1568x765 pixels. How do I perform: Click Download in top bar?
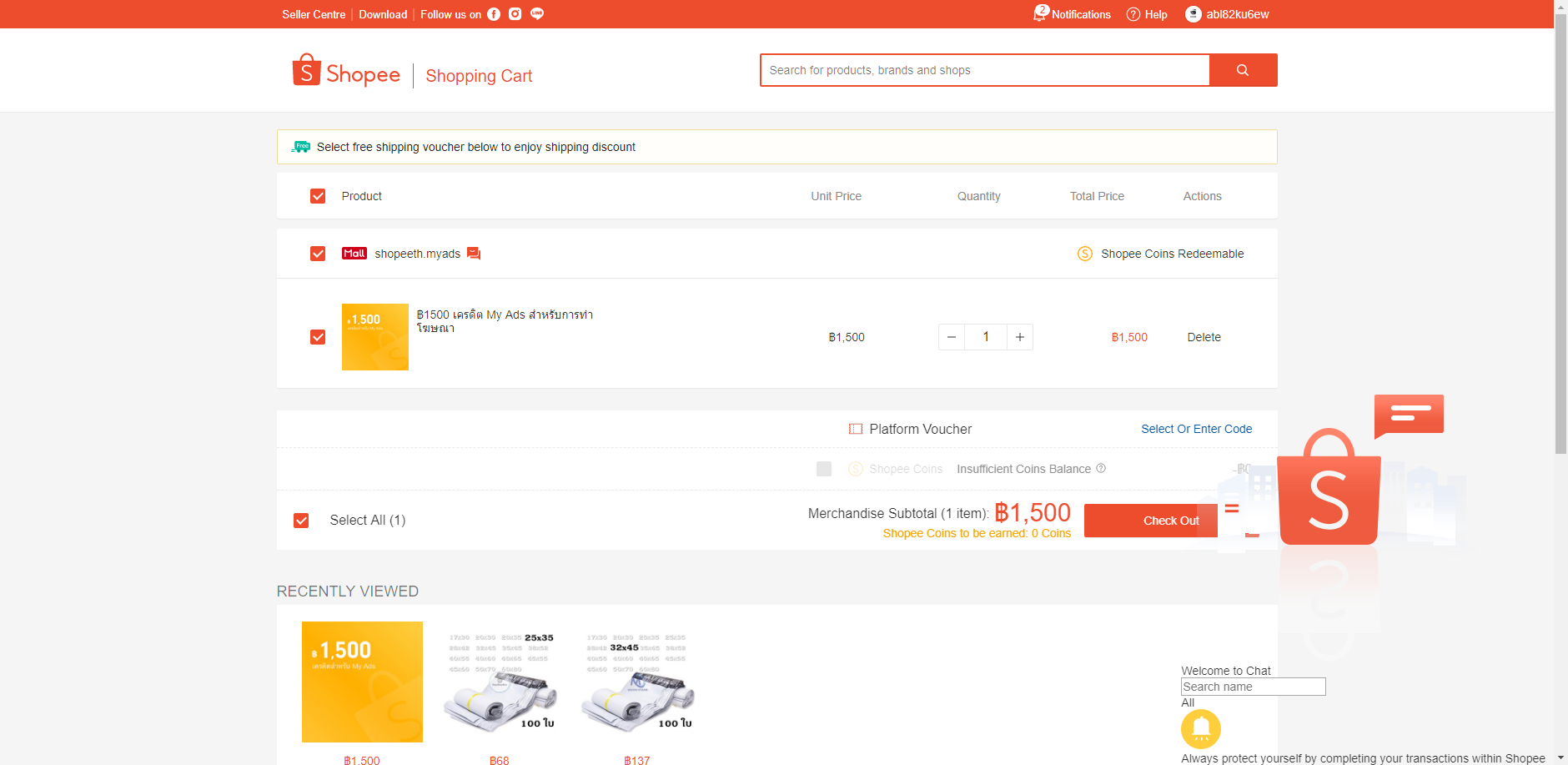[383, 14]
